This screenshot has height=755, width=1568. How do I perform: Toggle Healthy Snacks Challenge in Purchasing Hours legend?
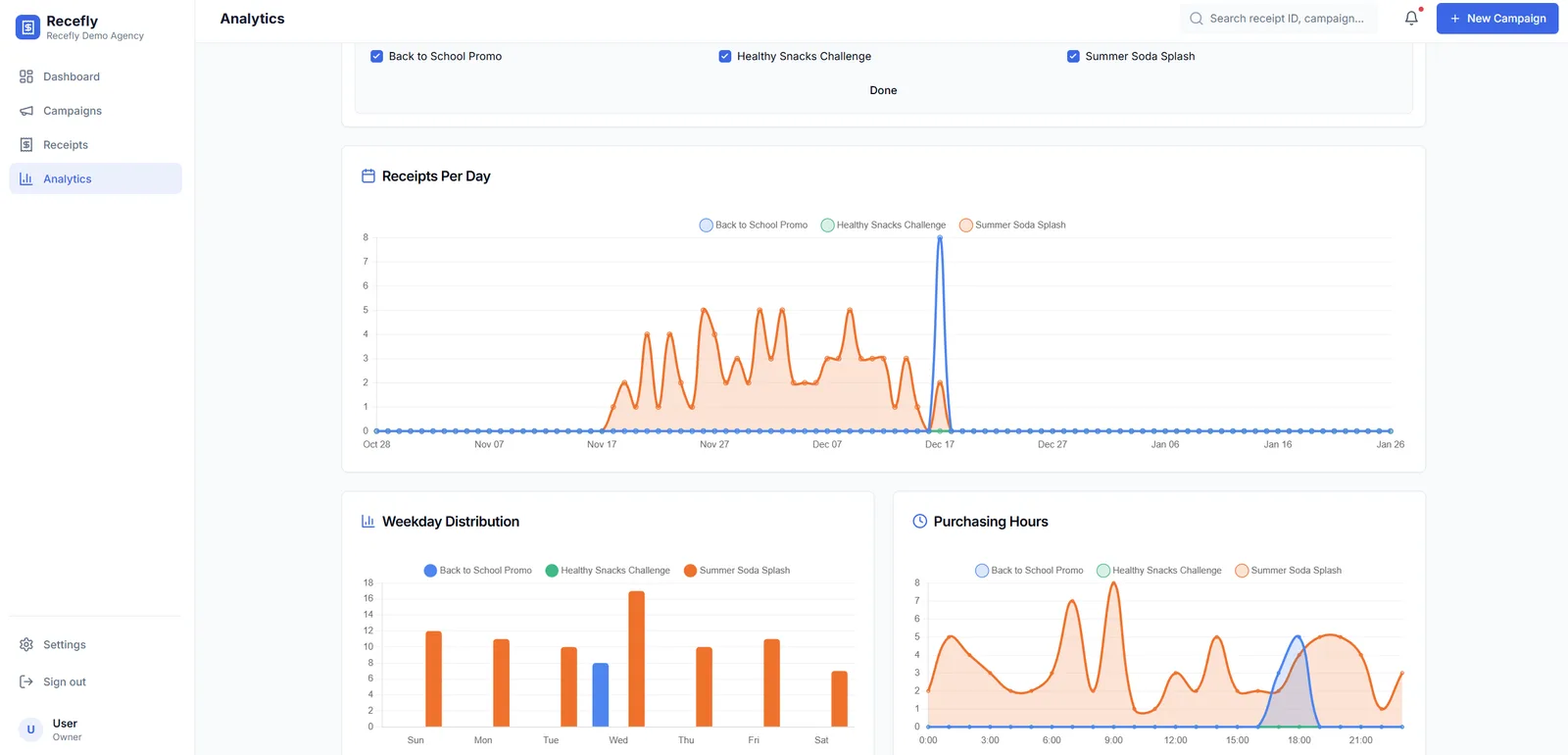[1159, 571]
